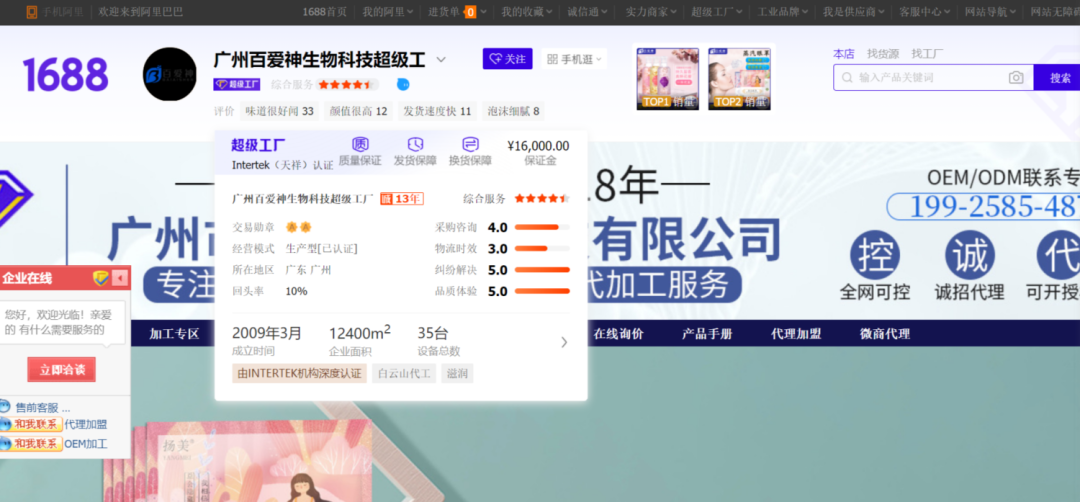Select the 找工厂 search tab
Image resolution: width=1080 pixels, height=502 pixels.
coord(928,54)
